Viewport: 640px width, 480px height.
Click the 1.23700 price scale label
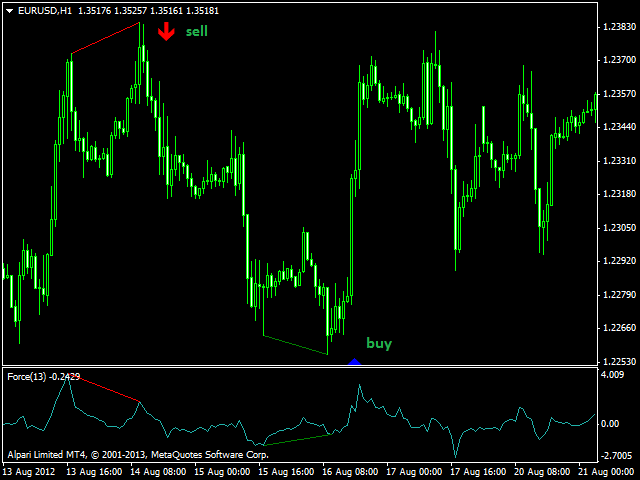coord(619,60)
